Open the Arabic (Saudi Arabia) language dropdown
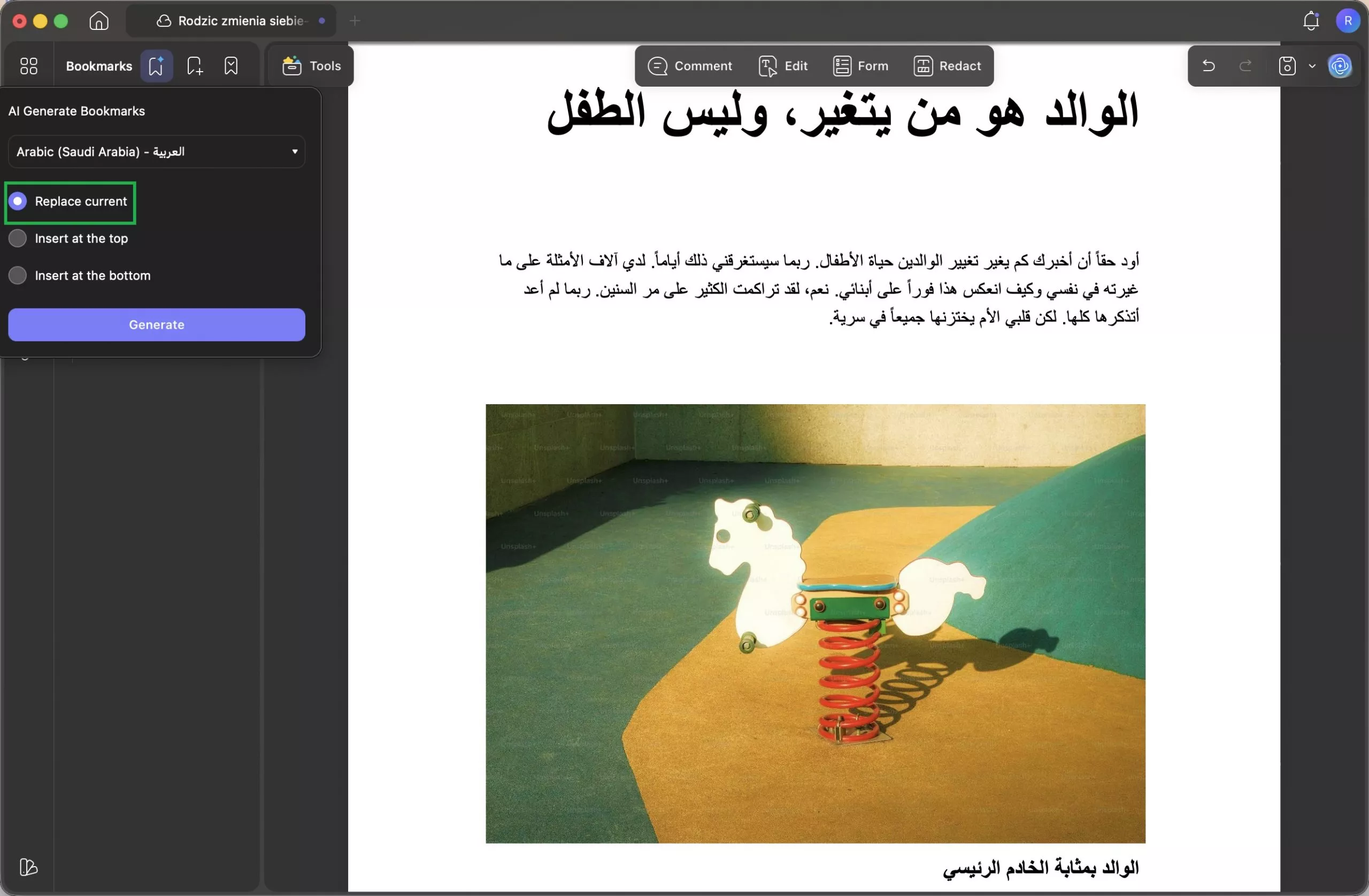The height and width of the screenshot is (896, 1369). [x=156, y=152]
